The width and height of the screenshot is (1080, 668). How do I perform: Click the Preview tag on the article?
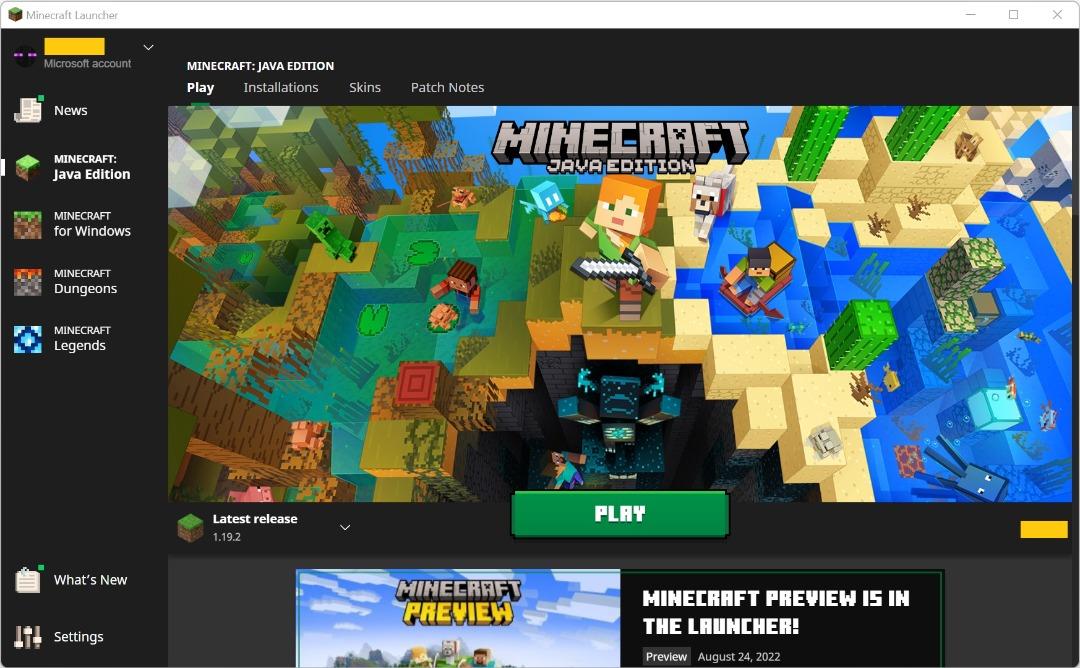(666, 657)
